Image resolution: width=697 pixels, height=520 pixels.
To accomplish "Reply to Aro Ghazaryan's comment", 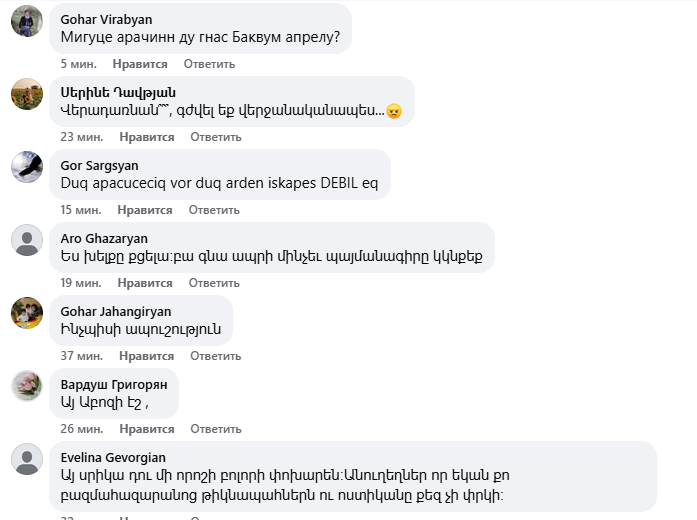I will (214, 283).
